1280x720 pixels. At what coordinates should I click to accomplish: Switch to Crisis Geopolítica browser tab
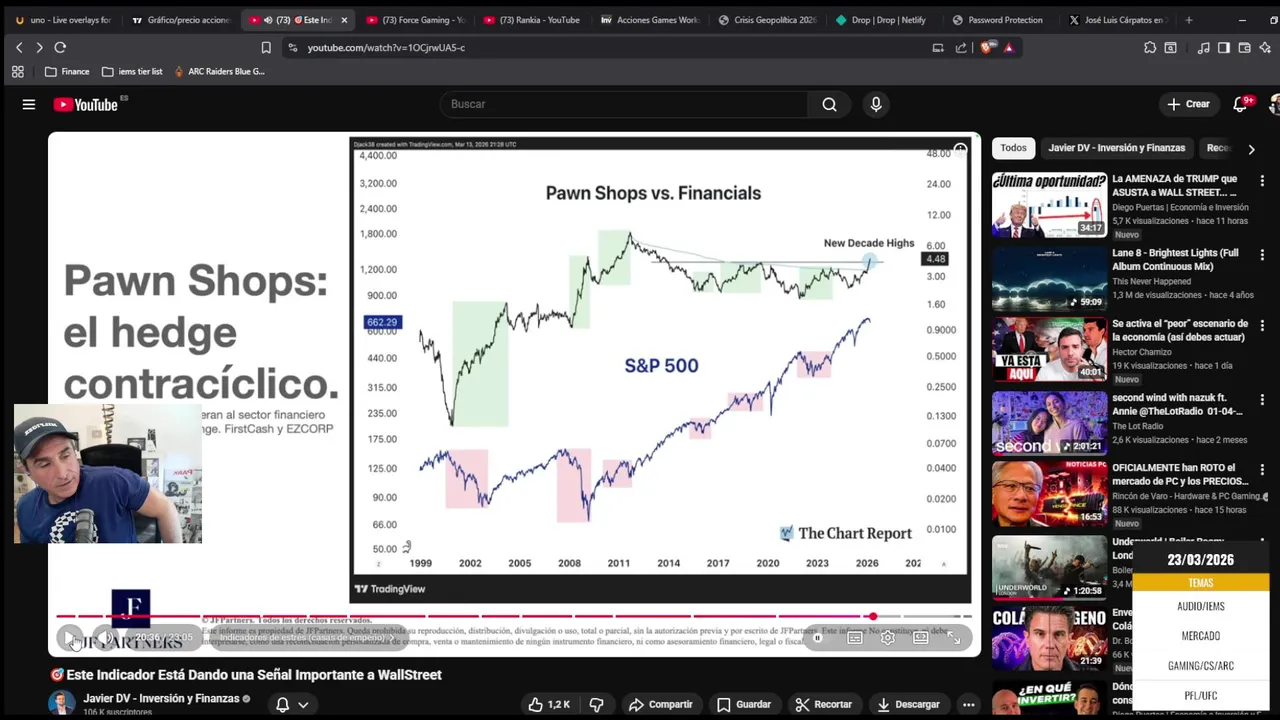766,20
